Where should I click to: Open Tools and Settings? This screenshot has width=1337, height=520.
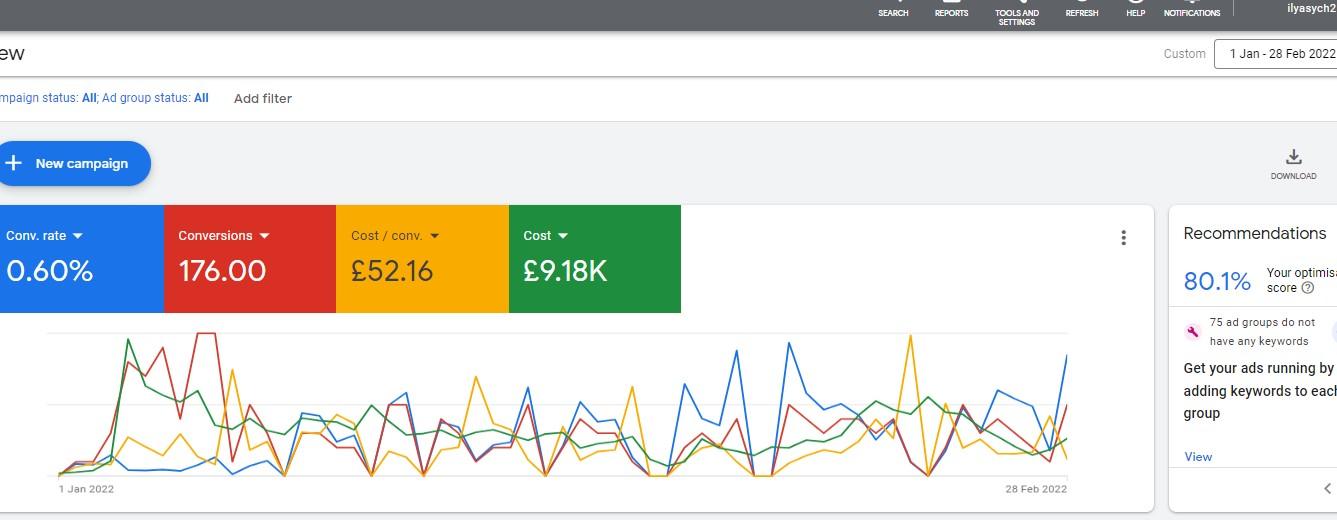tap(1017, 12)
